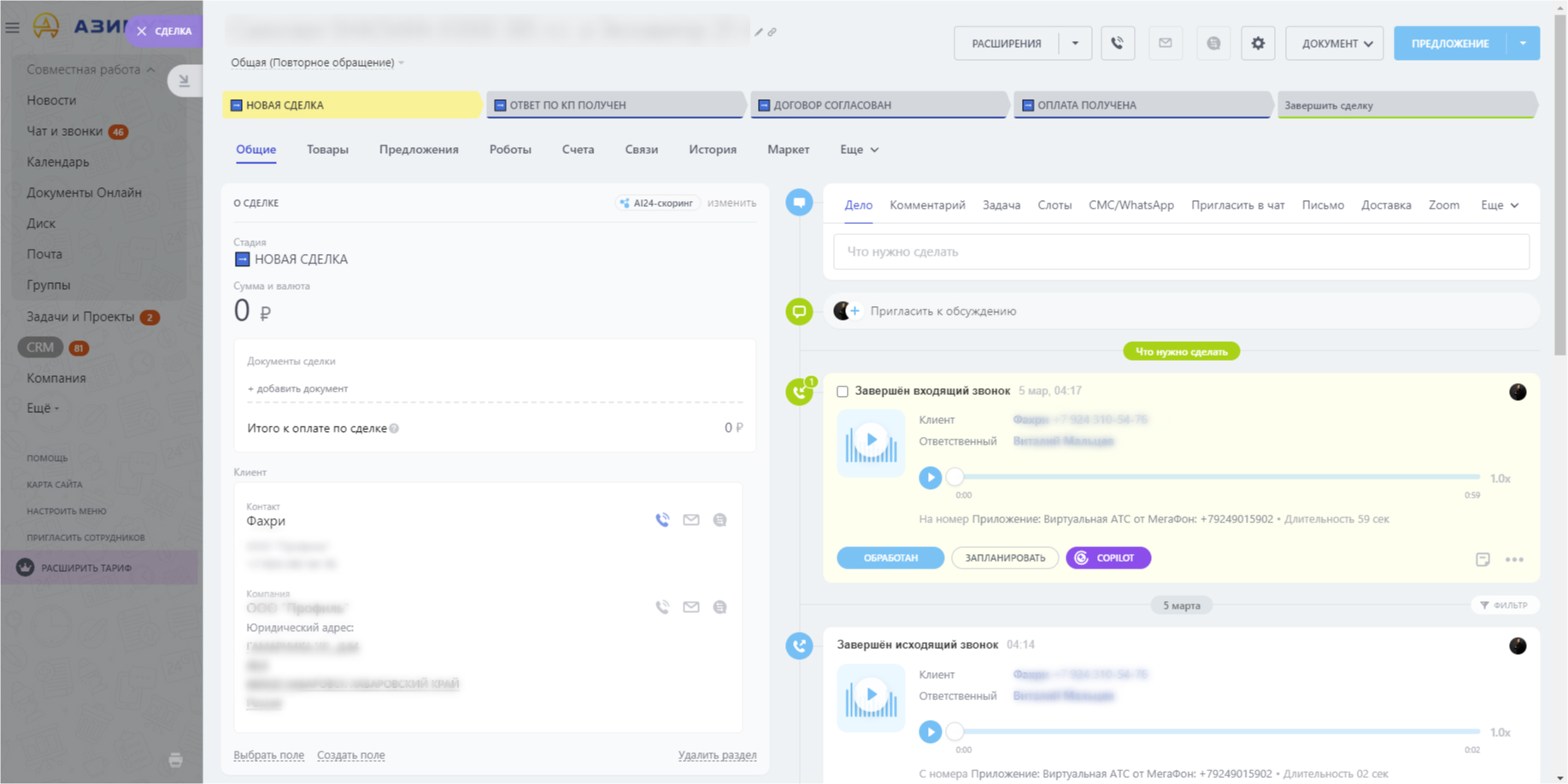The image size is (1568, 784).
Task: Click the Завершить сделку stage
Action: [1407, 105]
